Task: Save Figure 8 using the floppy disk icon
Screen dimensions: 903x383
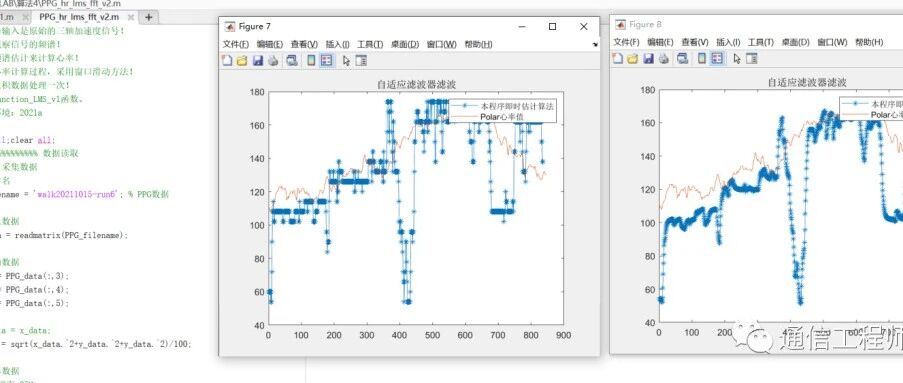Action: coord(648,58)
